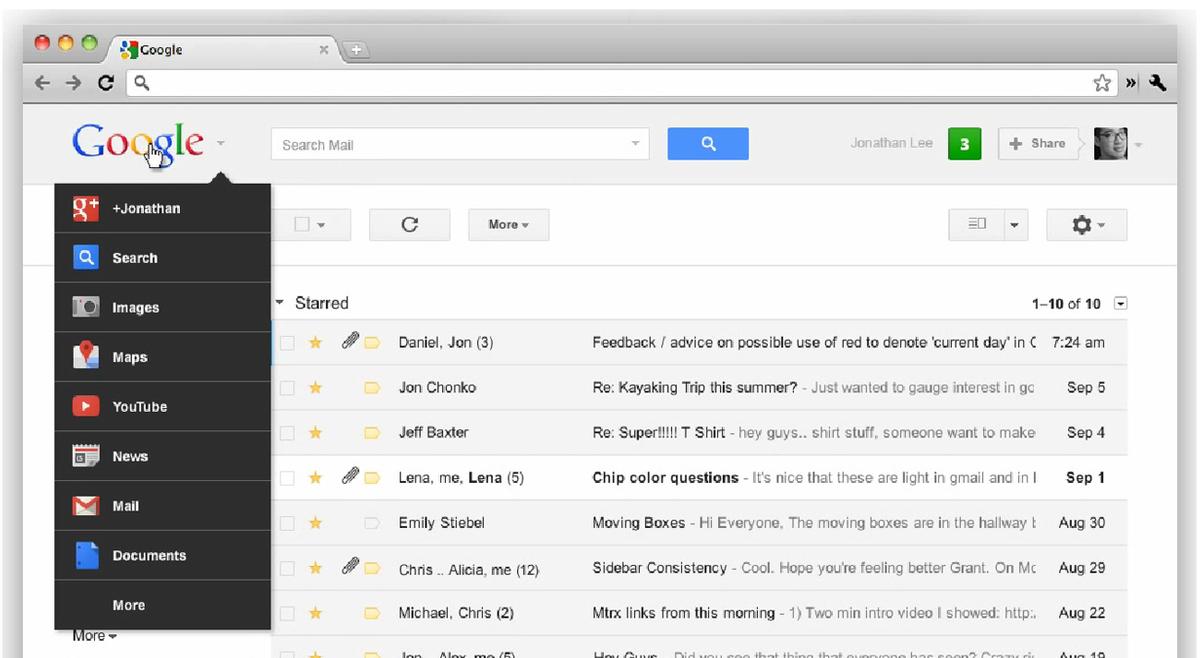Image resolution: width=1200 pixels, height=658 pixels.
Task: Unstar the Jon Chonko email
Action: click(x=315, y=388)
